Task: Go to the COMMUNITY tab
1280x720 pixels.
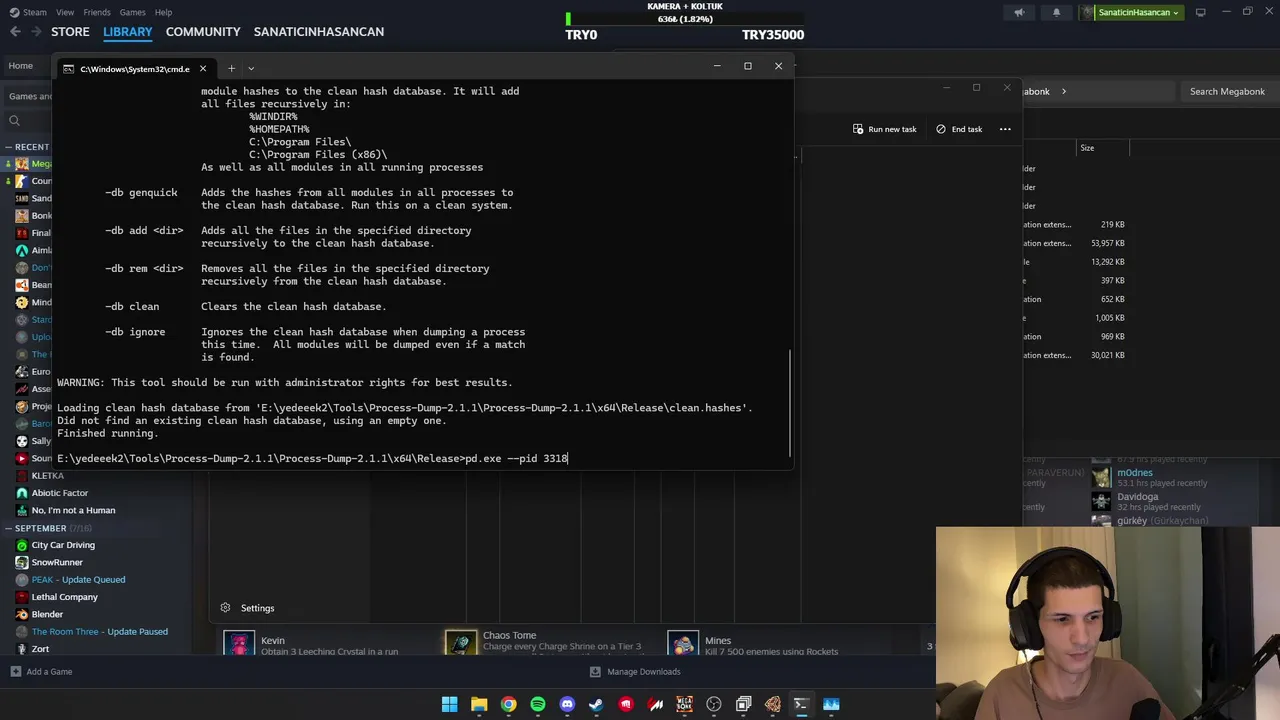Action: (x=203, y=32)
